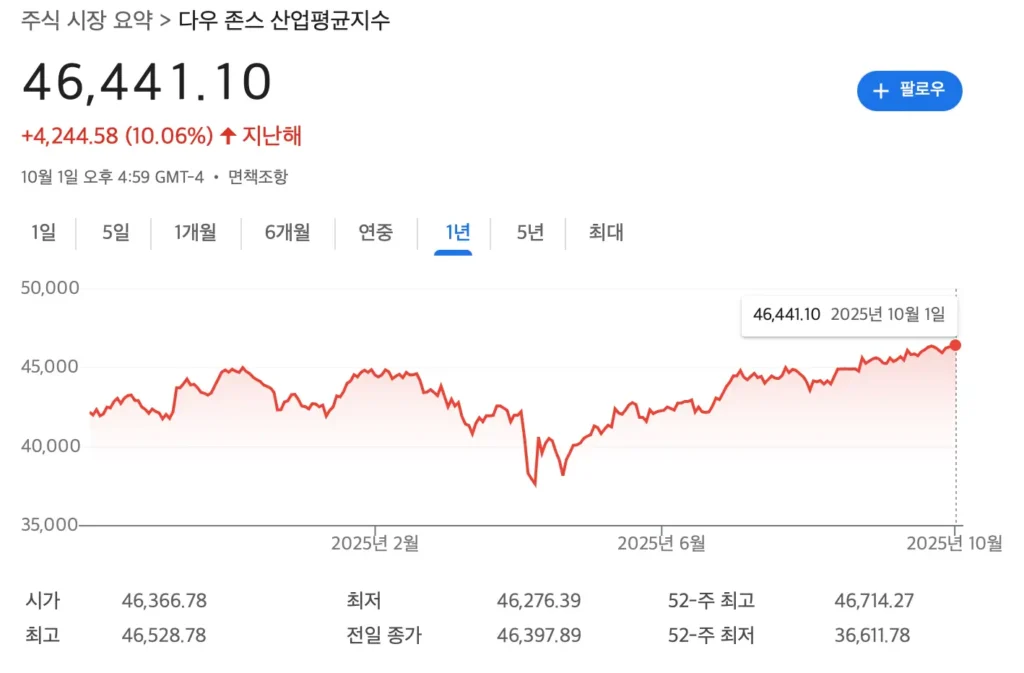1024x673 pixels.
Task: Follow the index via 팔로우 button
Action: coord(909,91)
